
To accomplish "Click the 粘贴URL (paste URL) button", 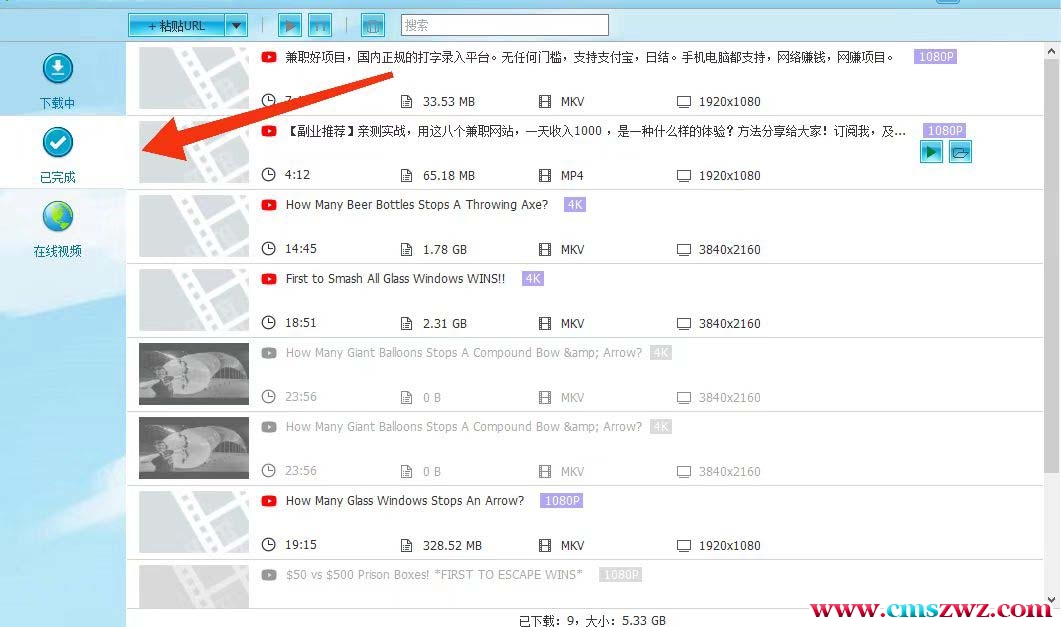I will click(177, 26).
